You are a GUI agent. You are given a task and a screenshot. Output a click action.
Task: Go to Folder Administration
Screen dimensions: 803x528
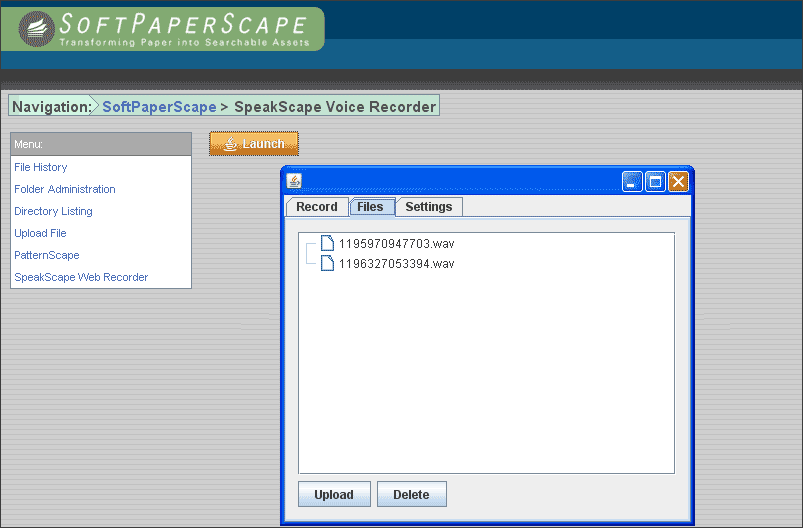tap(65, 189)
